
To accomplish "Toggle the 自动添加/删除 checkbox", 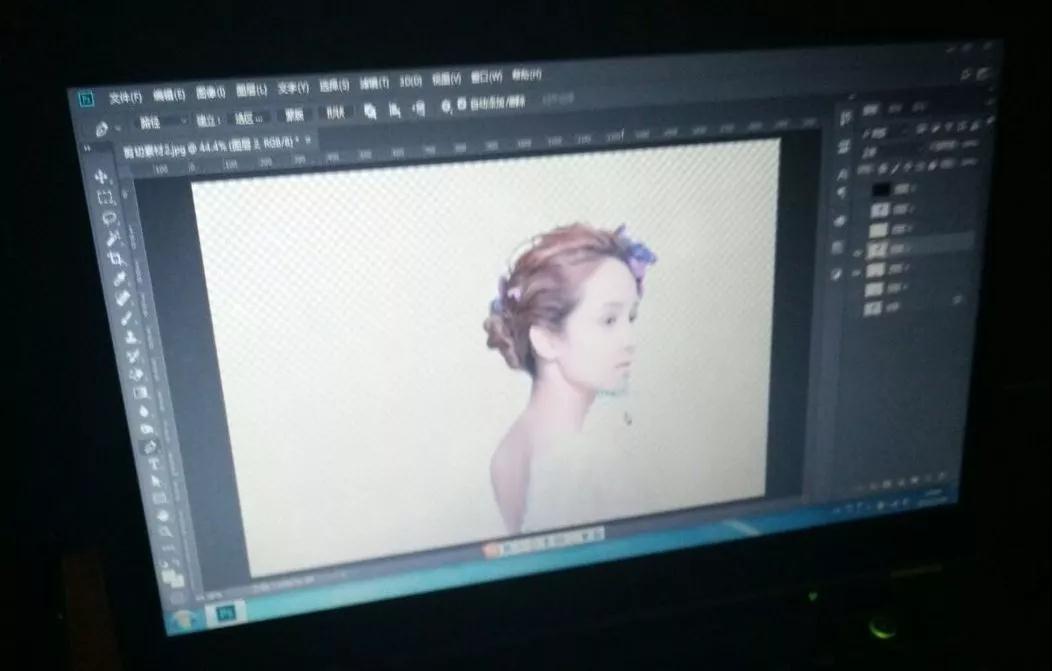I will tap(462, 104).
